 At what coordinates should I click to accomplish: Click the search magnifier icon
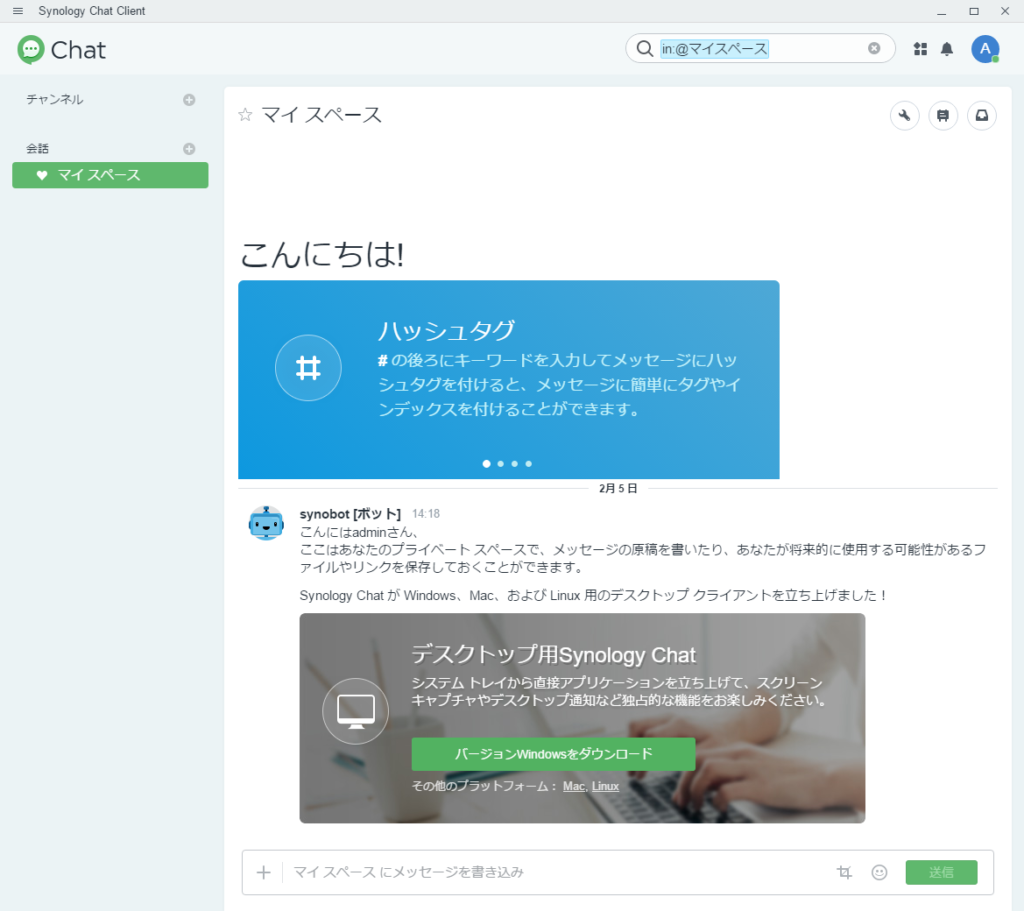click(645, 48)
